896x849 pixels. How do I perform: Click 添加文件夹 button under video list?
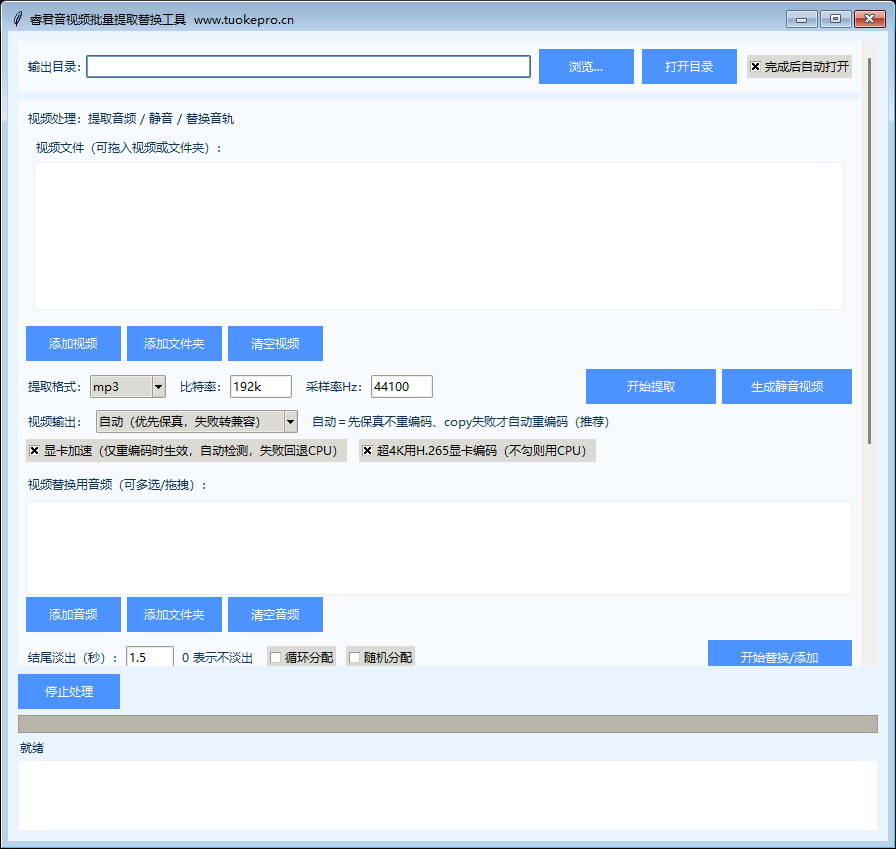[x=174, y=343]
